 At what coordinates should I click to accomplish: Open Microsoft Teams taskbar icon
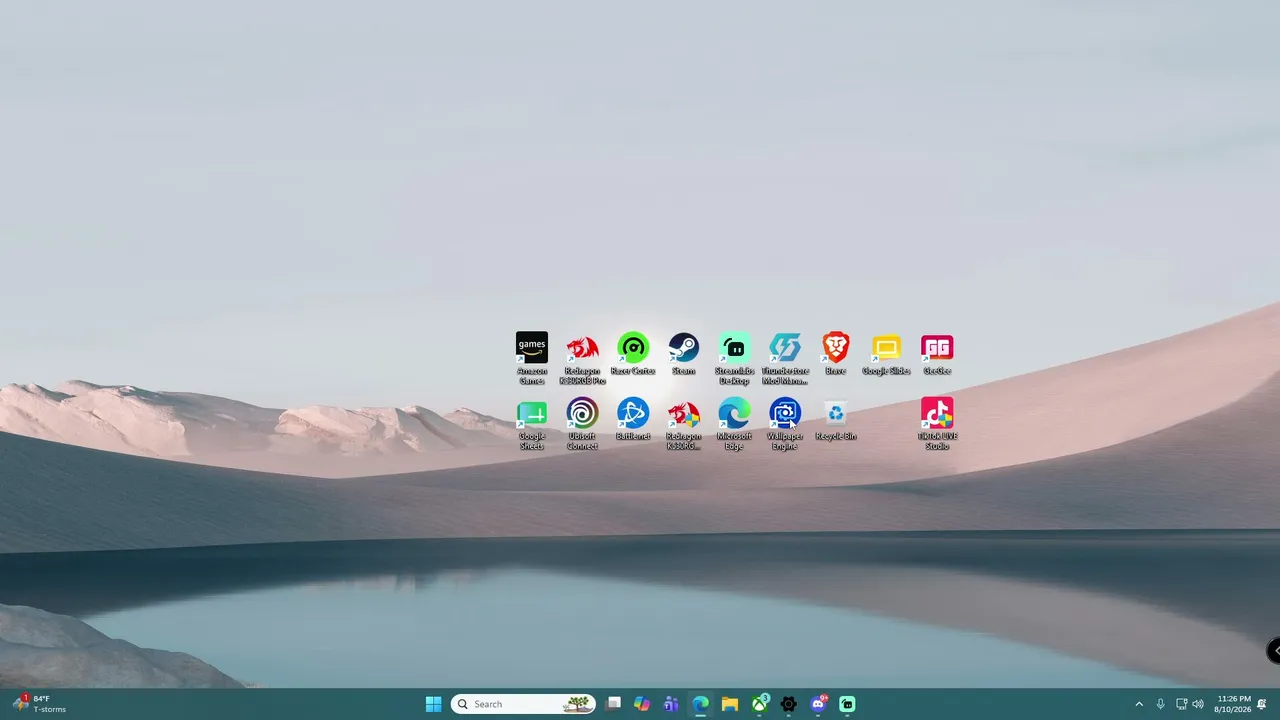(x=671, y=704)
